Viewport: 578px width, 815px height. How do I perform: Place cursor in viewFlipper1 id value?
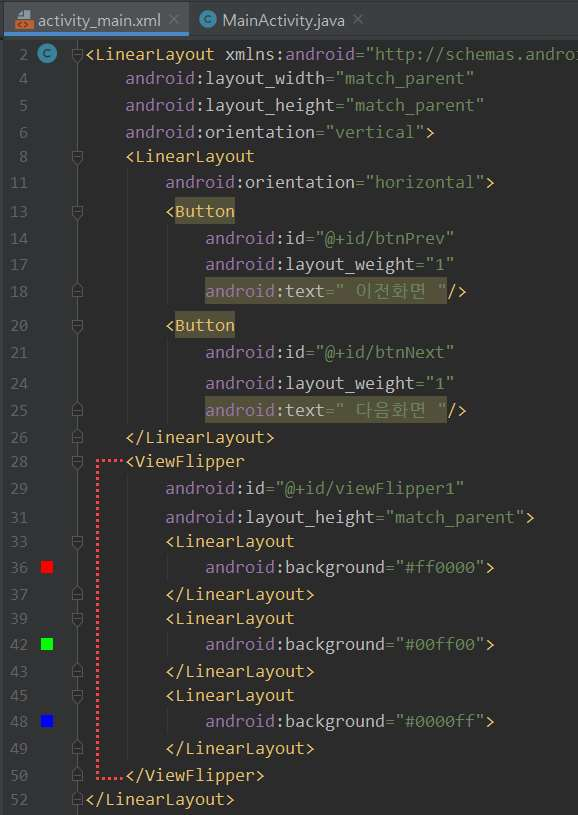coord(369,489)
